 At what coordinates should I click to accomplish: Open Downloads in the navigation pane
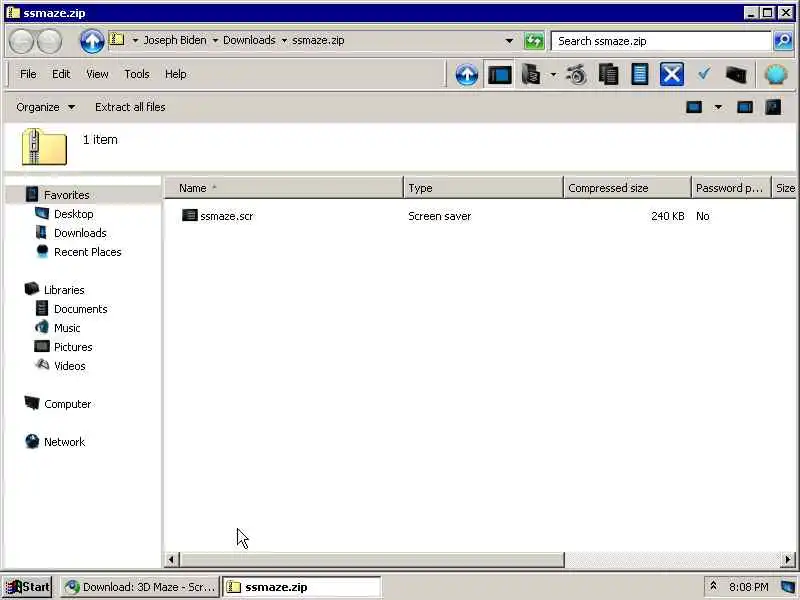coord(80,233)
